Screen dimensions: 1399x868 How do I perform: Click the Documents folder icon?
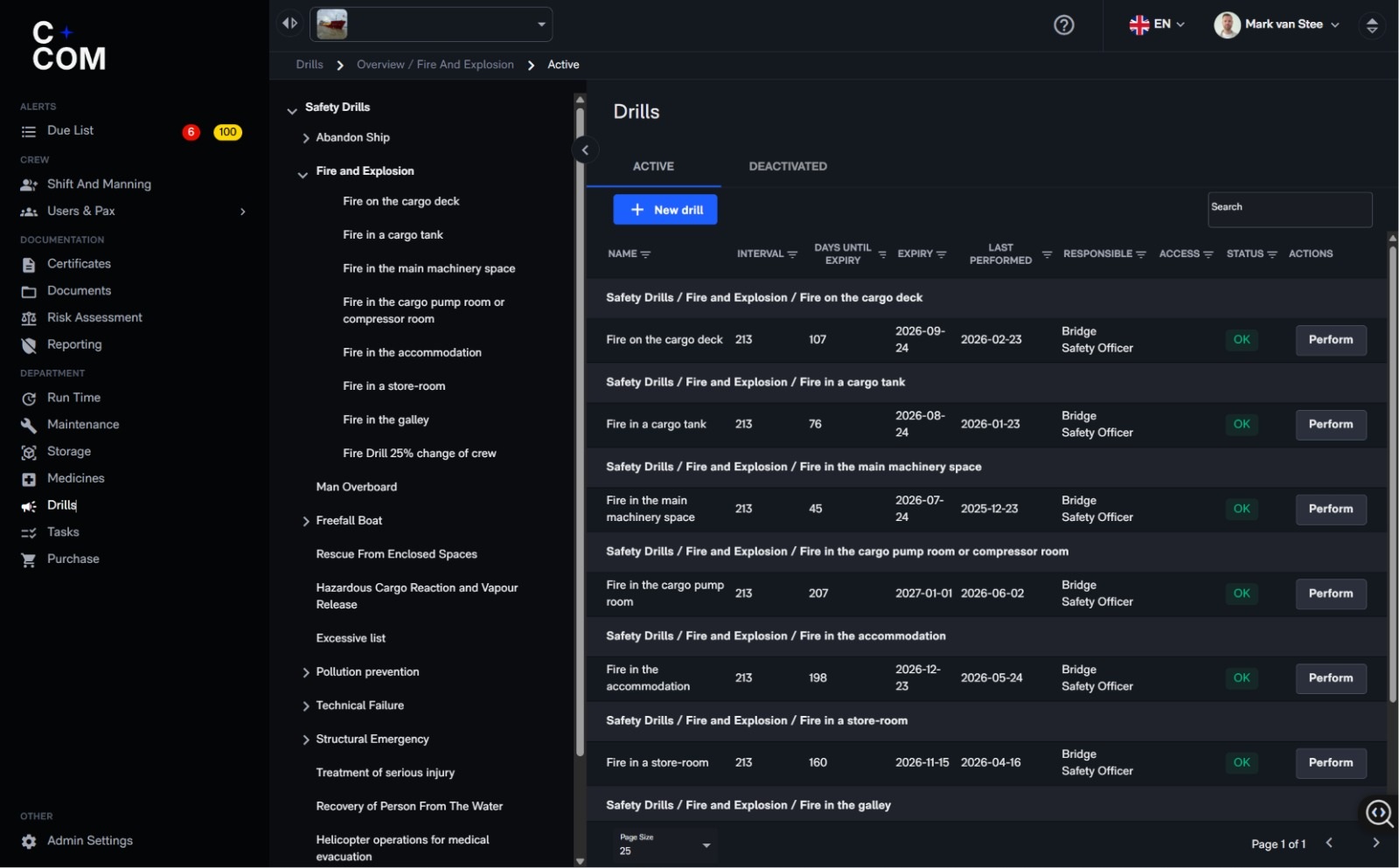[29, 291]
